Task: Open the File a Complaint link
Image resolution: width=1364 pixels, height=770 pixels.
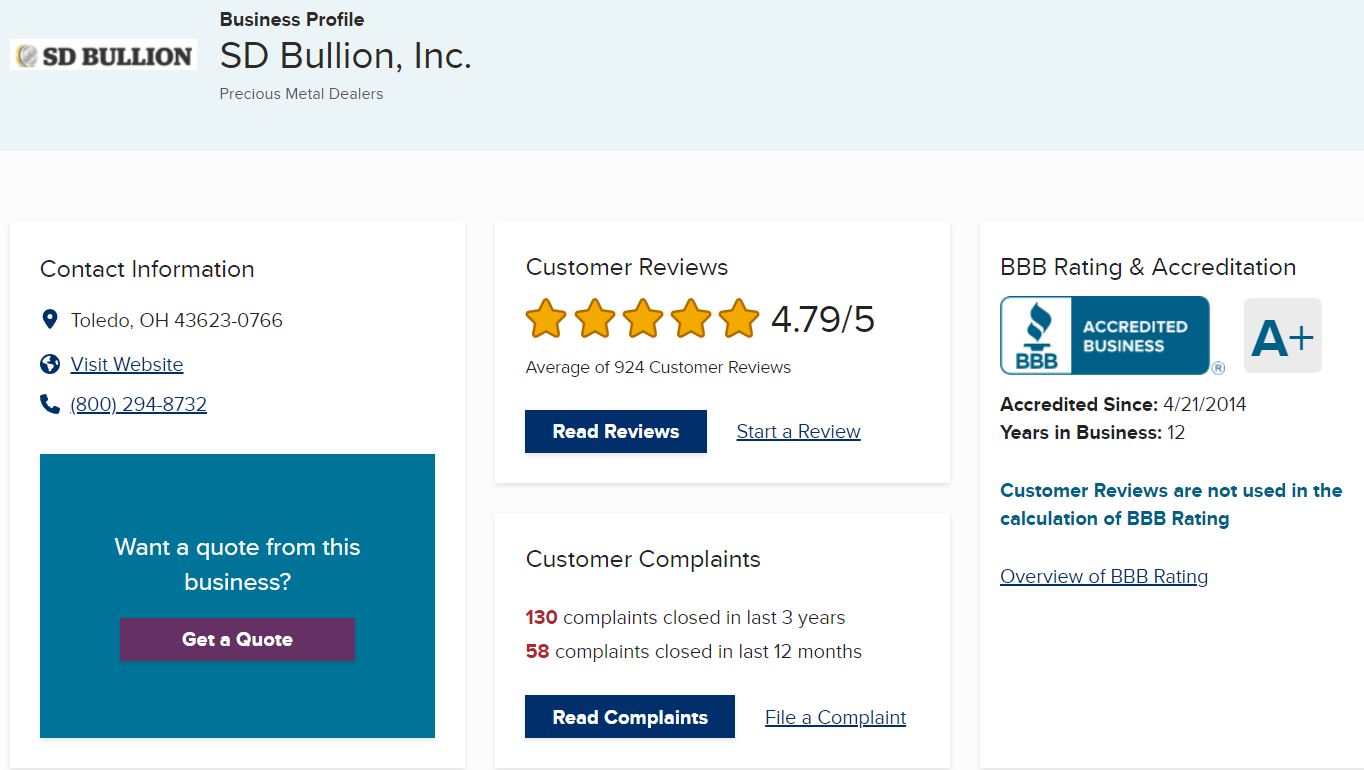Action: pyautogui.click(x=835, y=717)
